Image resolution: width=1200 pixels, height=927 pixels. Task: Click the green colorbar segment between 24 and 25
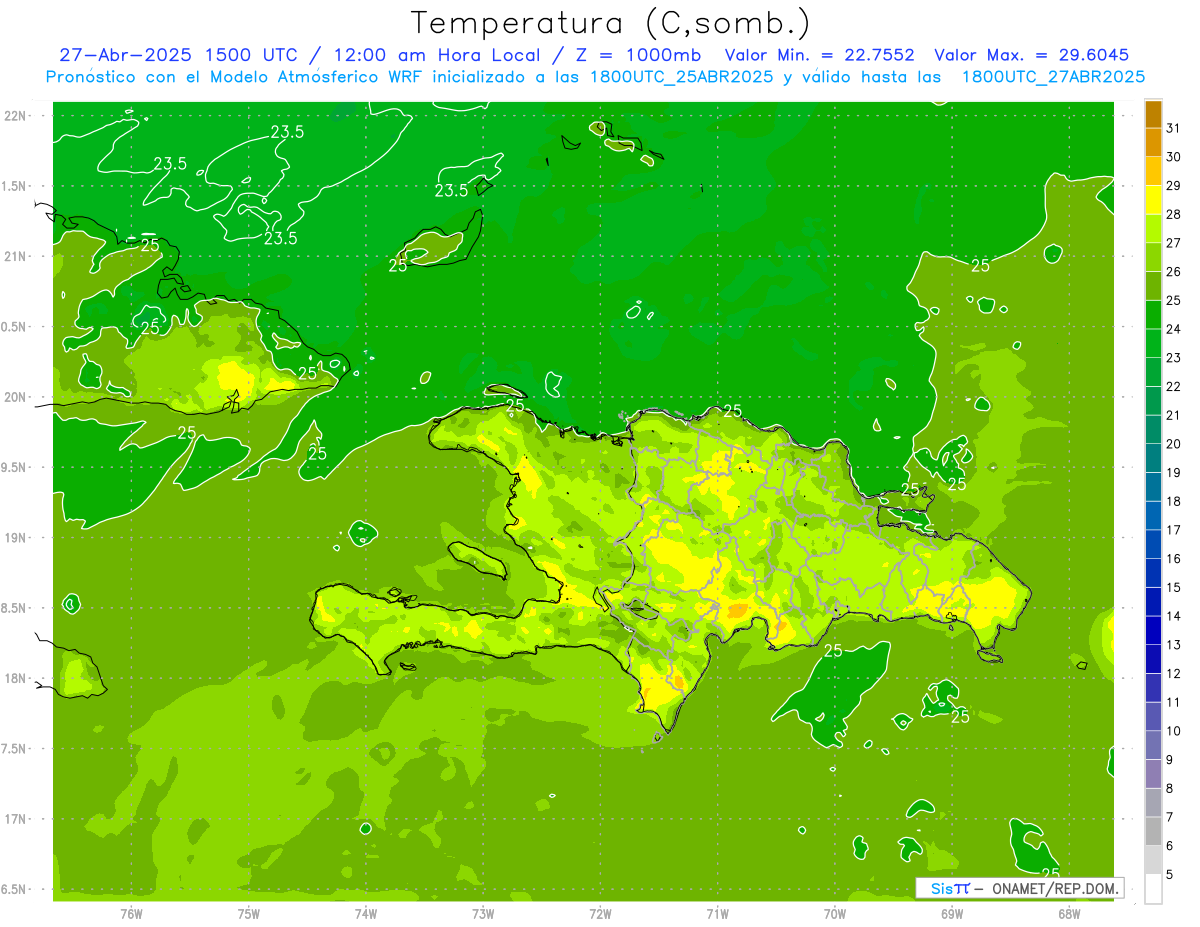point(1153,315)
